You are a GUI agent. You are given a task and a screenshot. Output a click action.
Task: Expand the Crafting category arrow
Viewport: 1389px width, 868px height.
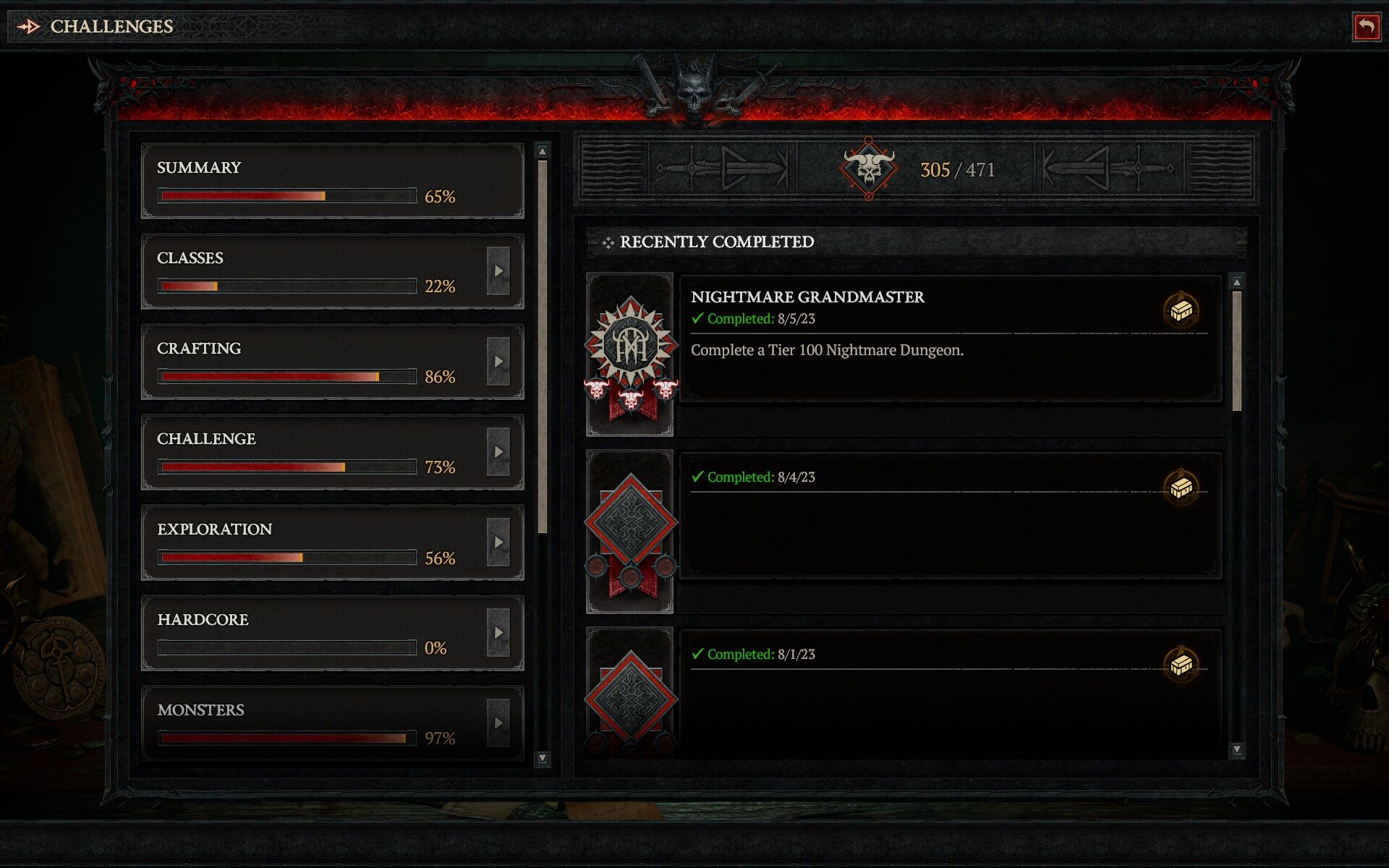point(498,361)
